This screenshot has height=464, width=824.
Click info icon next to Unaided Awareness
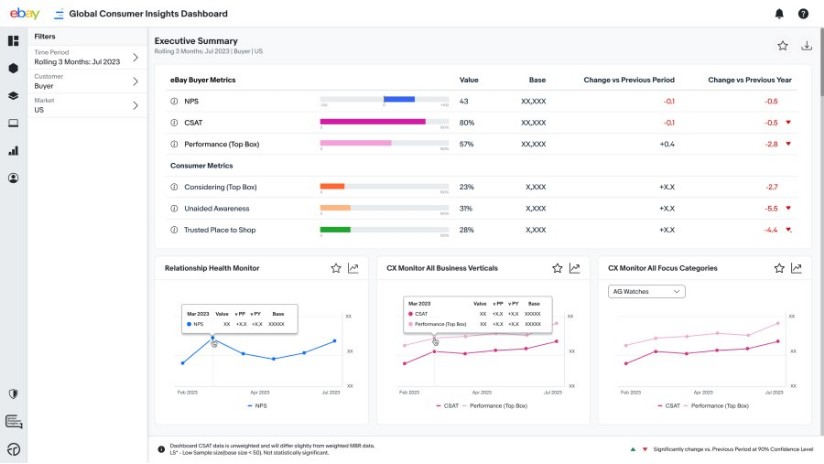174,208
